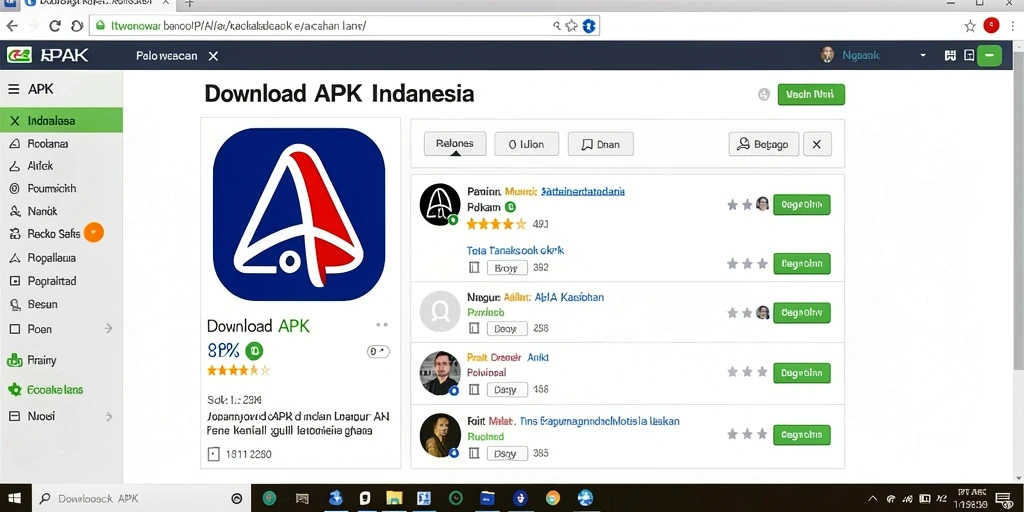Click the gray placeholder avatar in Nrogur row
Screen dimensions: 1024x512
point(440,312)
